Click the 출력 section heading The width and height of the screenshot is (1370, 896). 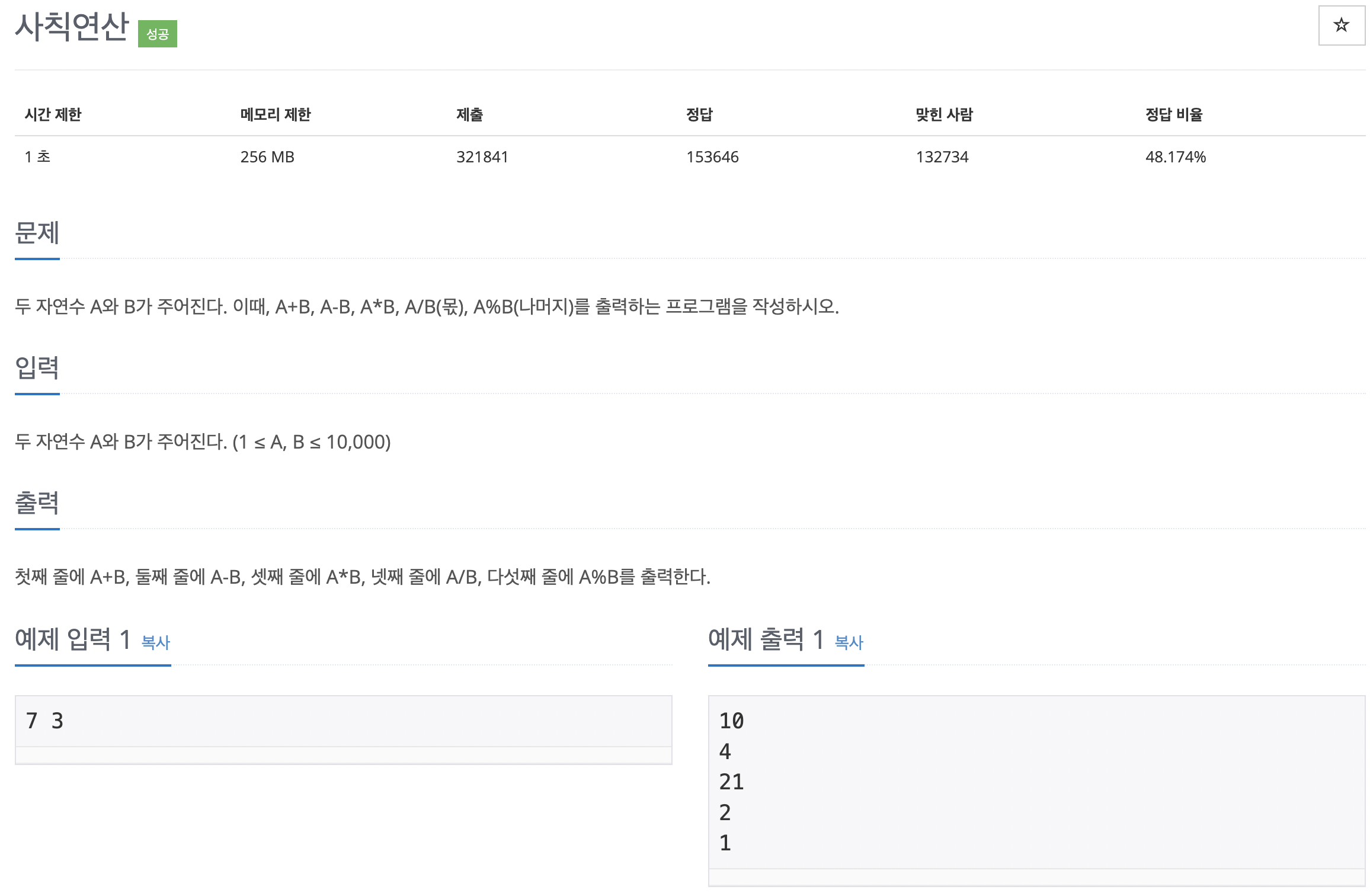37,503
